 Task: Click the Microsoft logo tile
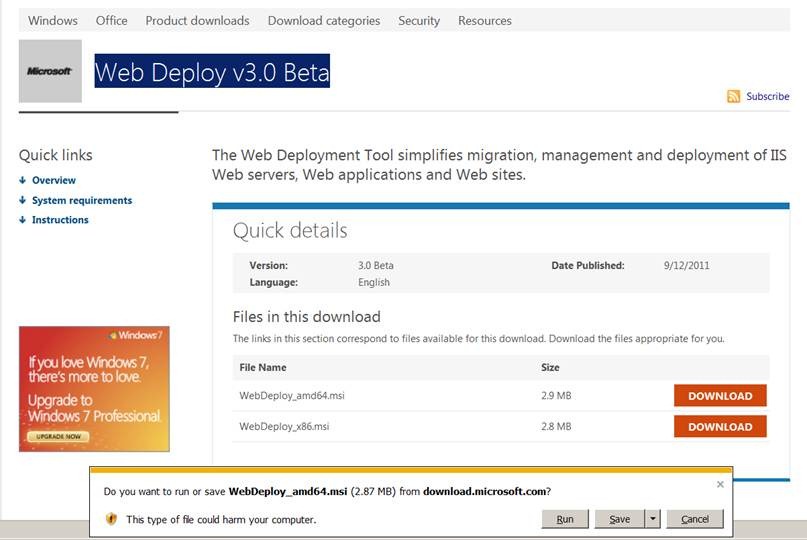tap(50, 71)
